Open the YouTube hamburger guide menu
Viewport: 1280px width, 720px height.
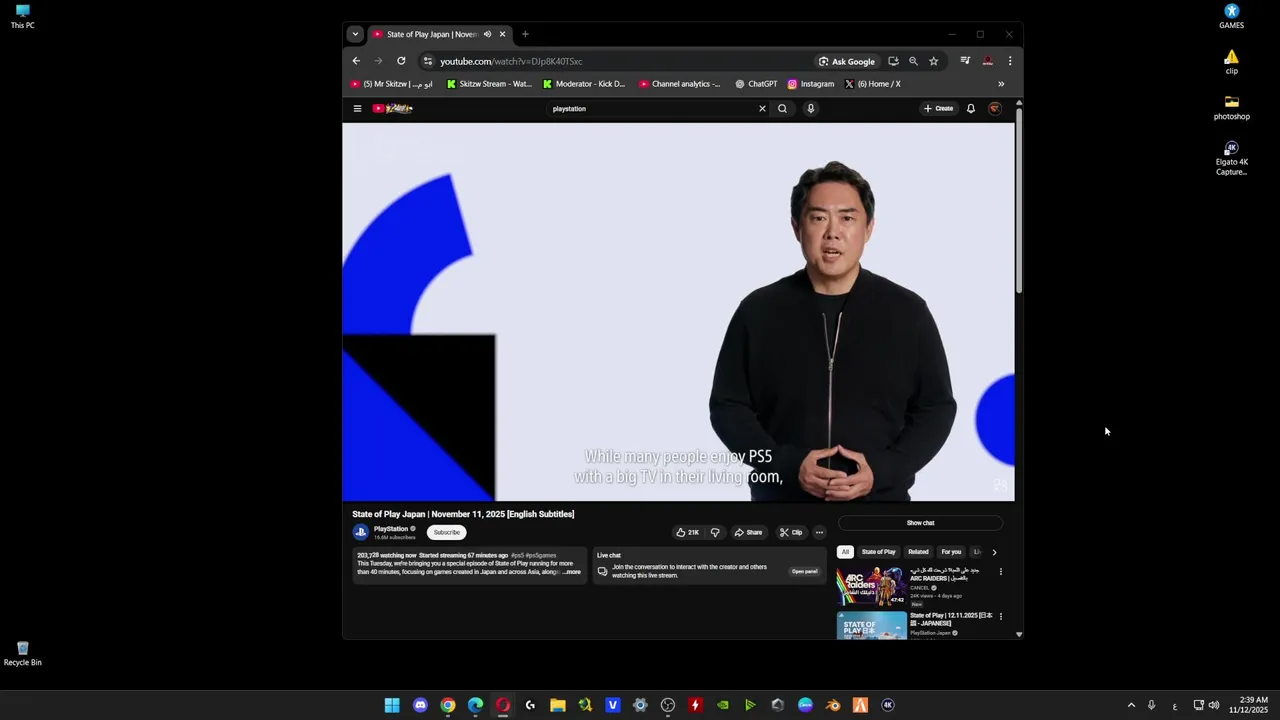(357, 108)
